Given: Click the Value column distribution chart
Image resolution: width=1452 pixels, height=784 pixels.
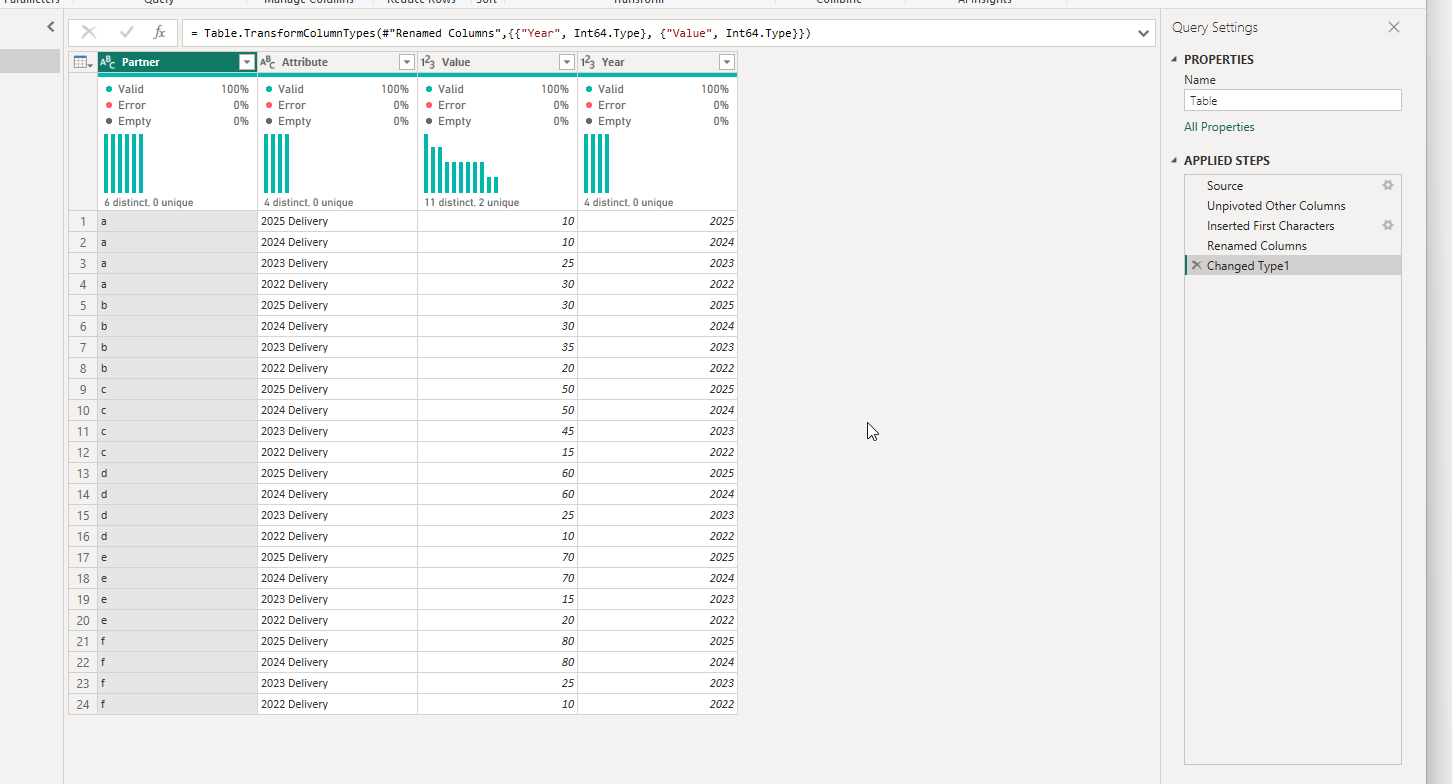Looking at the screenshot, I should [461, 163].
